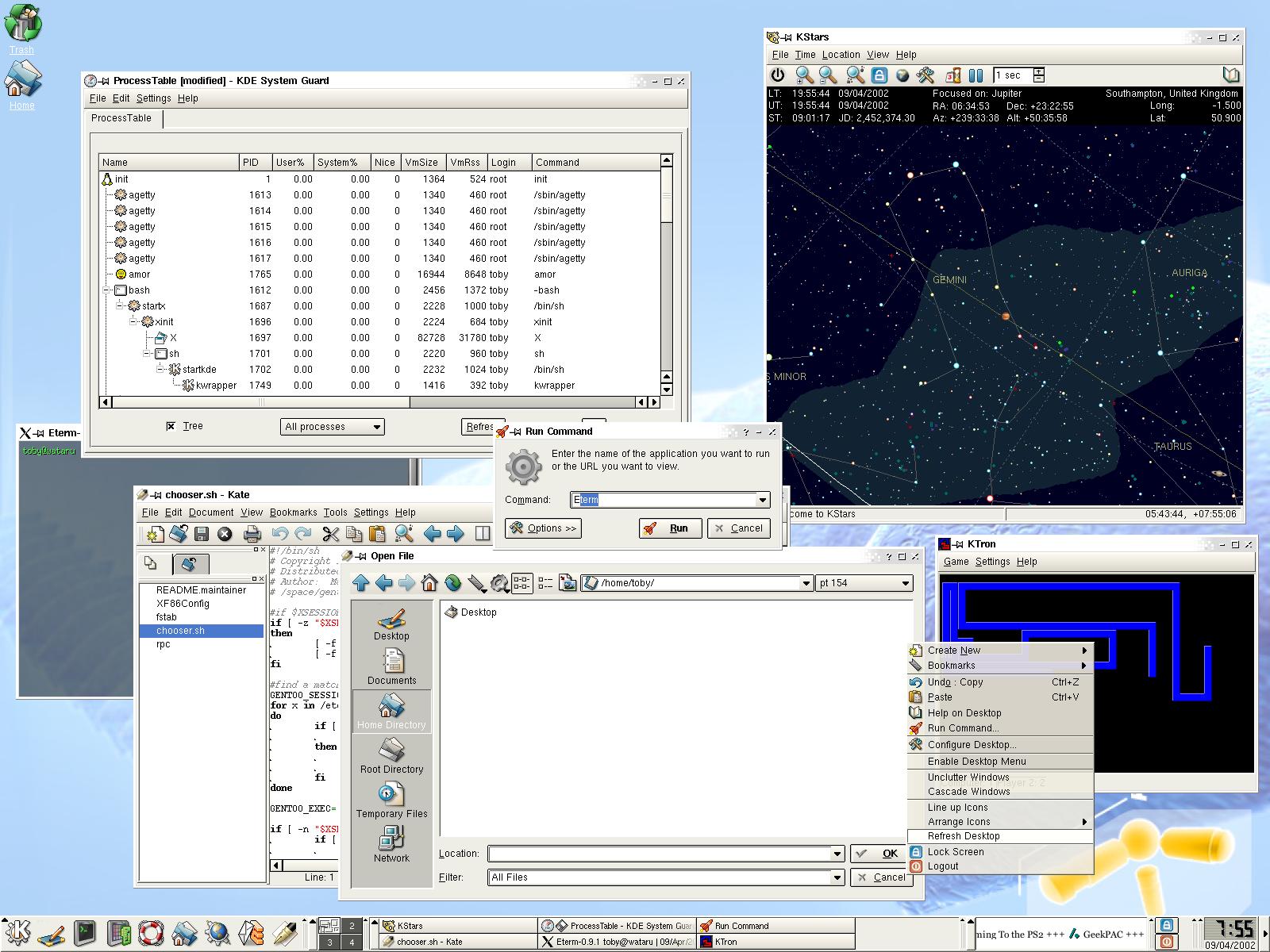The height and width of the screenshot is (952, 1270).
Task: Zoom in on the KStars sky map
Action: (x=804, y=75)
